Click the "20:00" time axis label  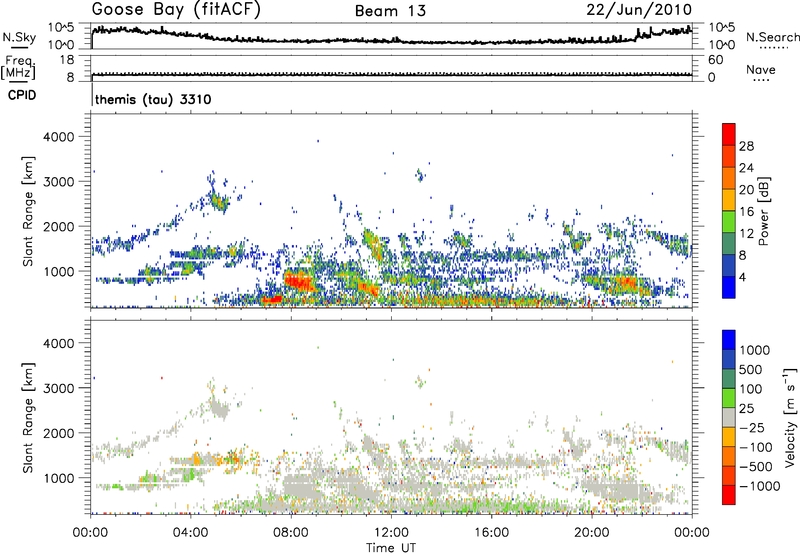tap(592, 533)
